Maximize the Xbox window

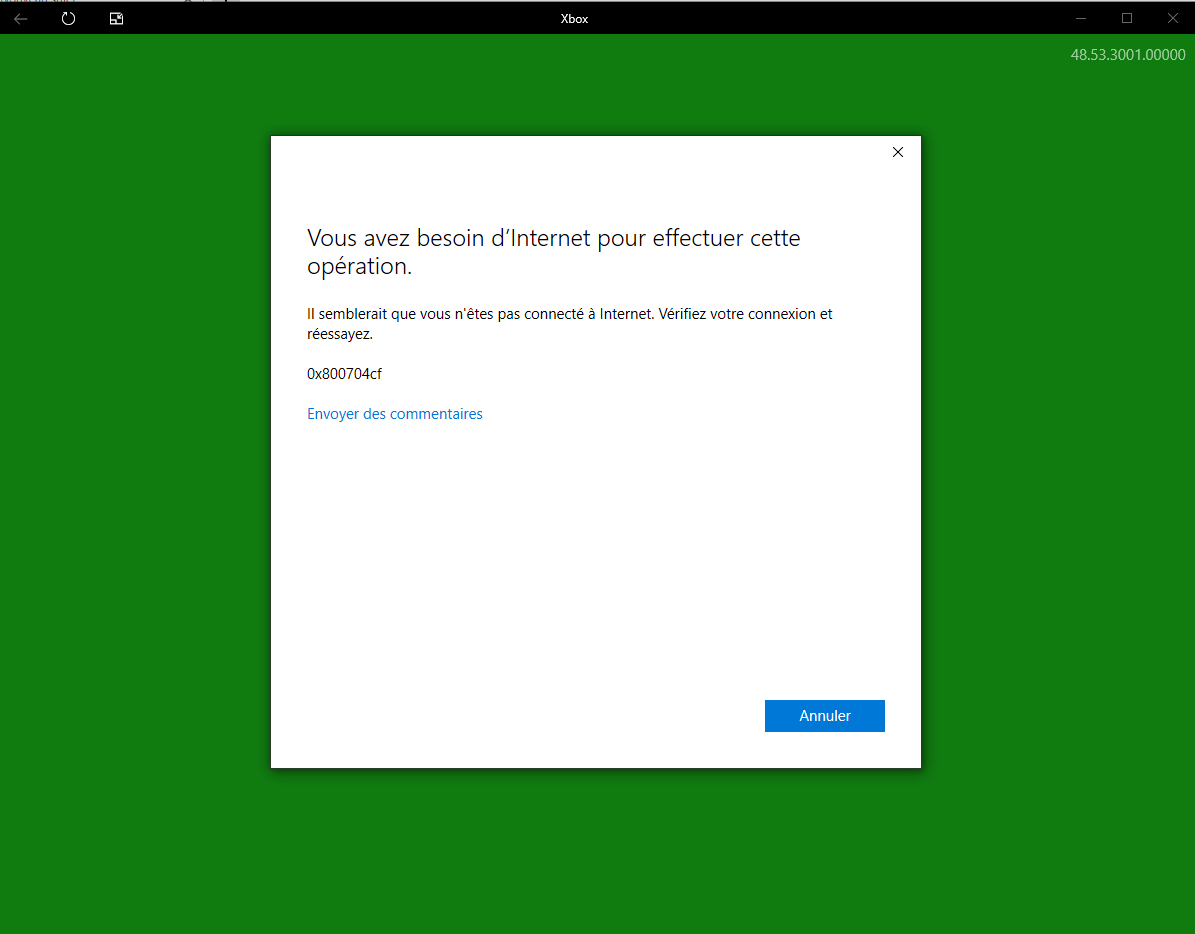[x=1127, y=18]
